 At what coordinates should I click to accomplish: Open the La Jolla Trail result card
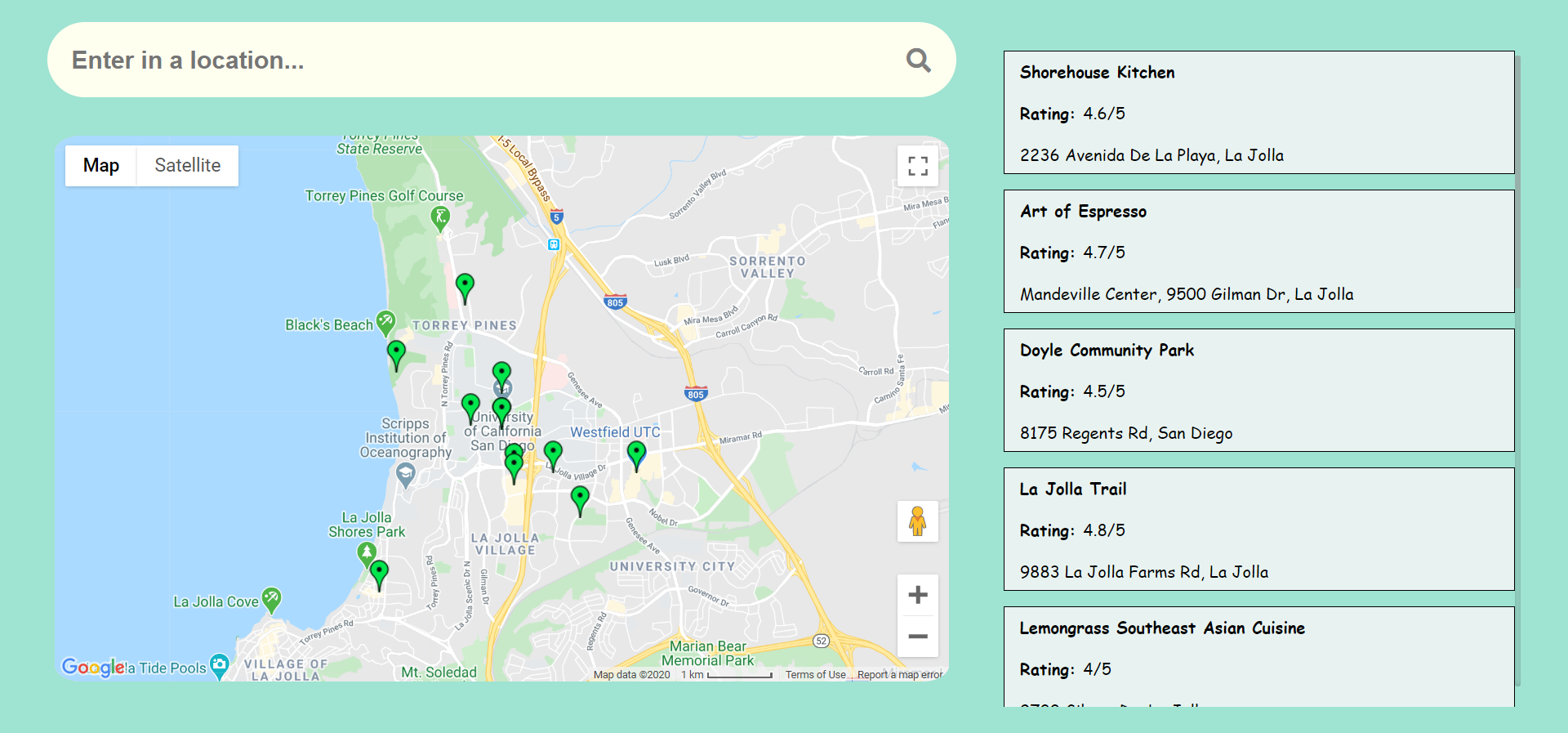click(1258, 529)
